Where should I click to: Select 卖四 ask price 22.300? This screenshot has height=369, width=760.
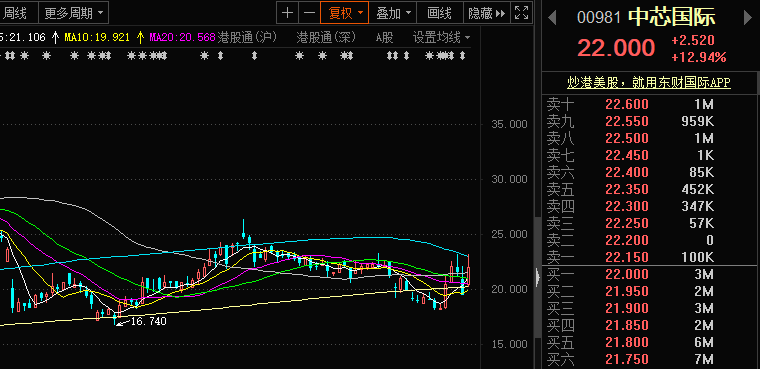(x=627, y=206)
